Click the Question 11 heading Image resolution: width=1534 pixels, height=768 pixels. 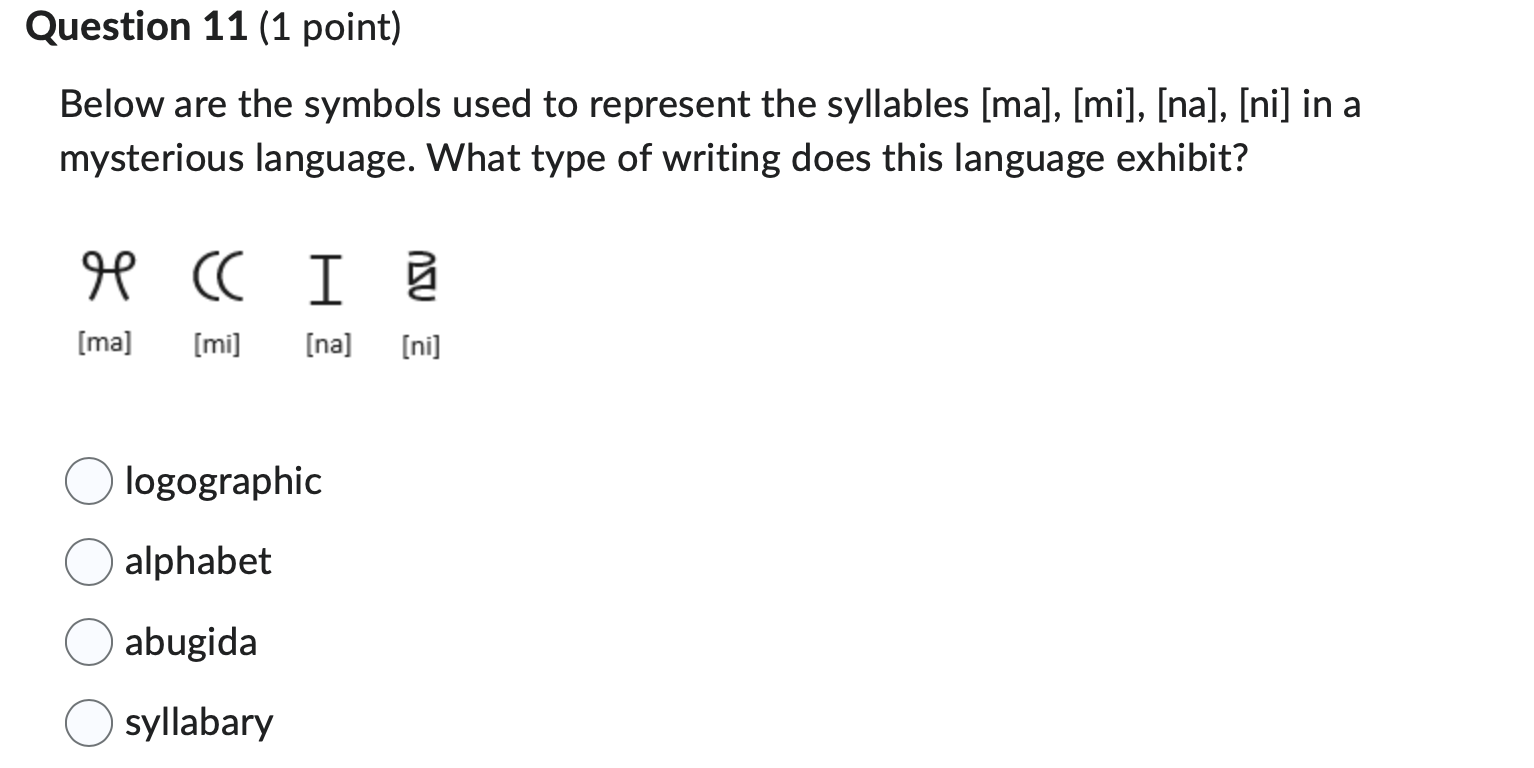pyautogui.click(x=136, y=27)
